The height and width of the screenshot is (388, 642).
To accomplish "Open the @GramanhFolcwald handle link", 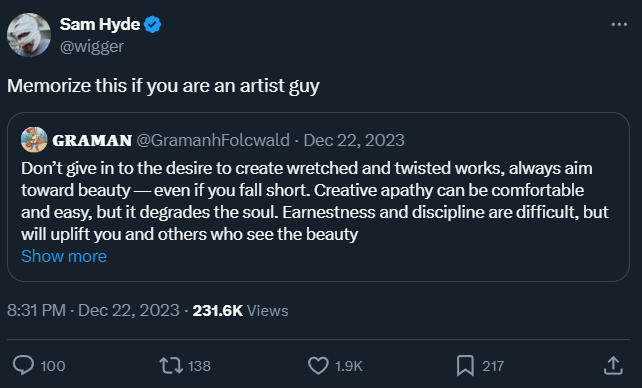I will 213,140.
